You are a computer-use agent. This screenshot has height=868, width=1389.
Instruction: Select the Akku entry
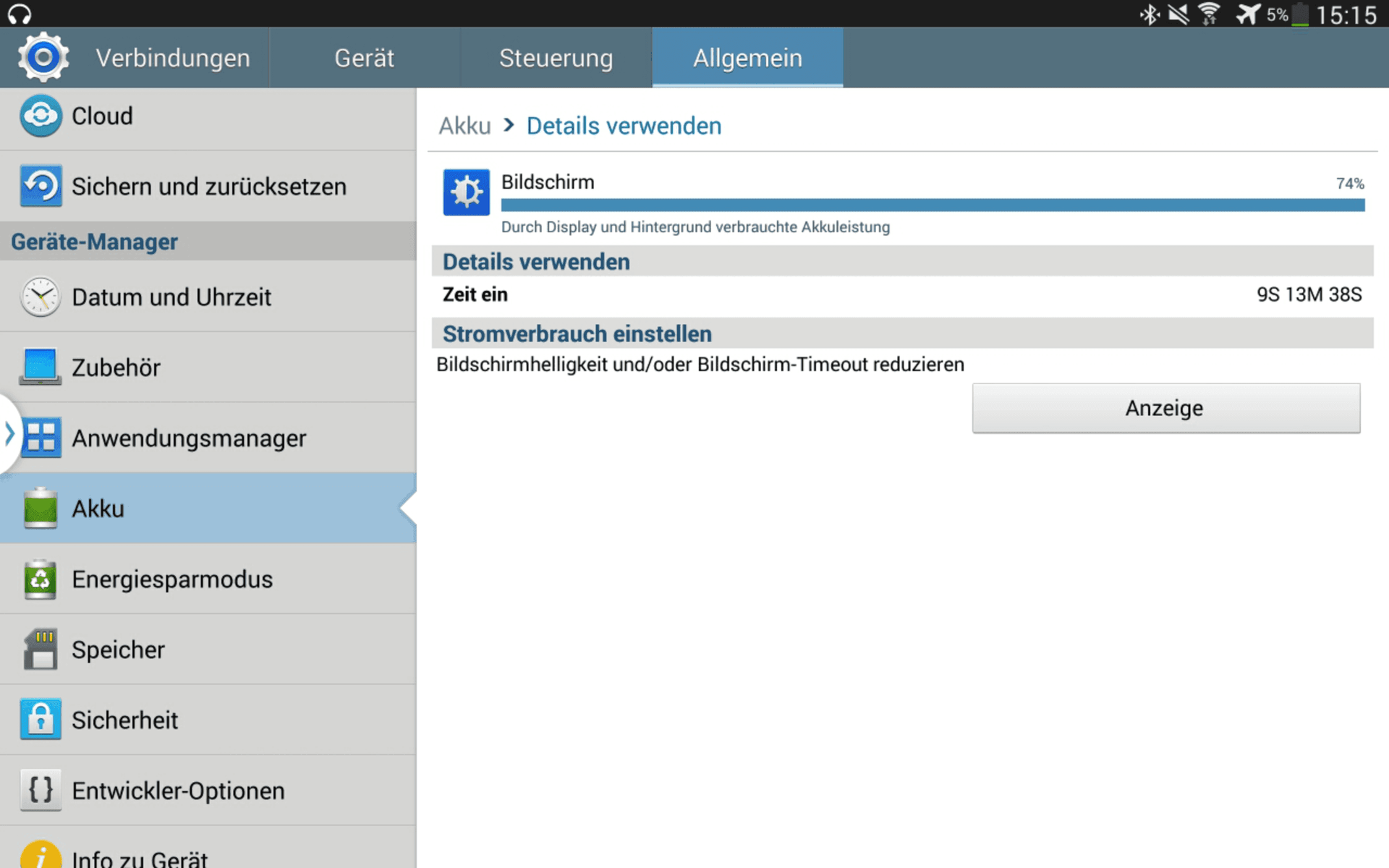tap(208, 508)
